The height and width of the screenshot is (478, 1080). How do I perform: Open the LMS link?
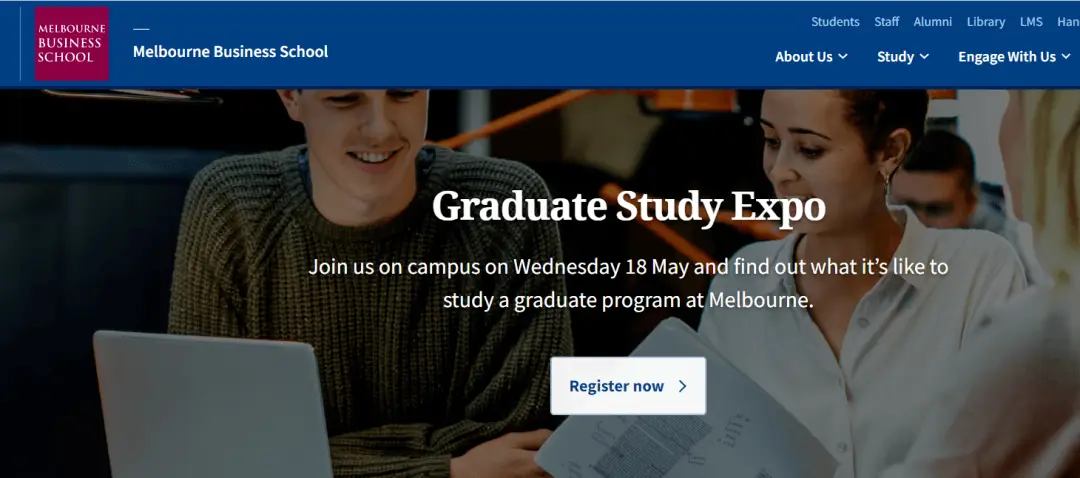[1031, 22]
